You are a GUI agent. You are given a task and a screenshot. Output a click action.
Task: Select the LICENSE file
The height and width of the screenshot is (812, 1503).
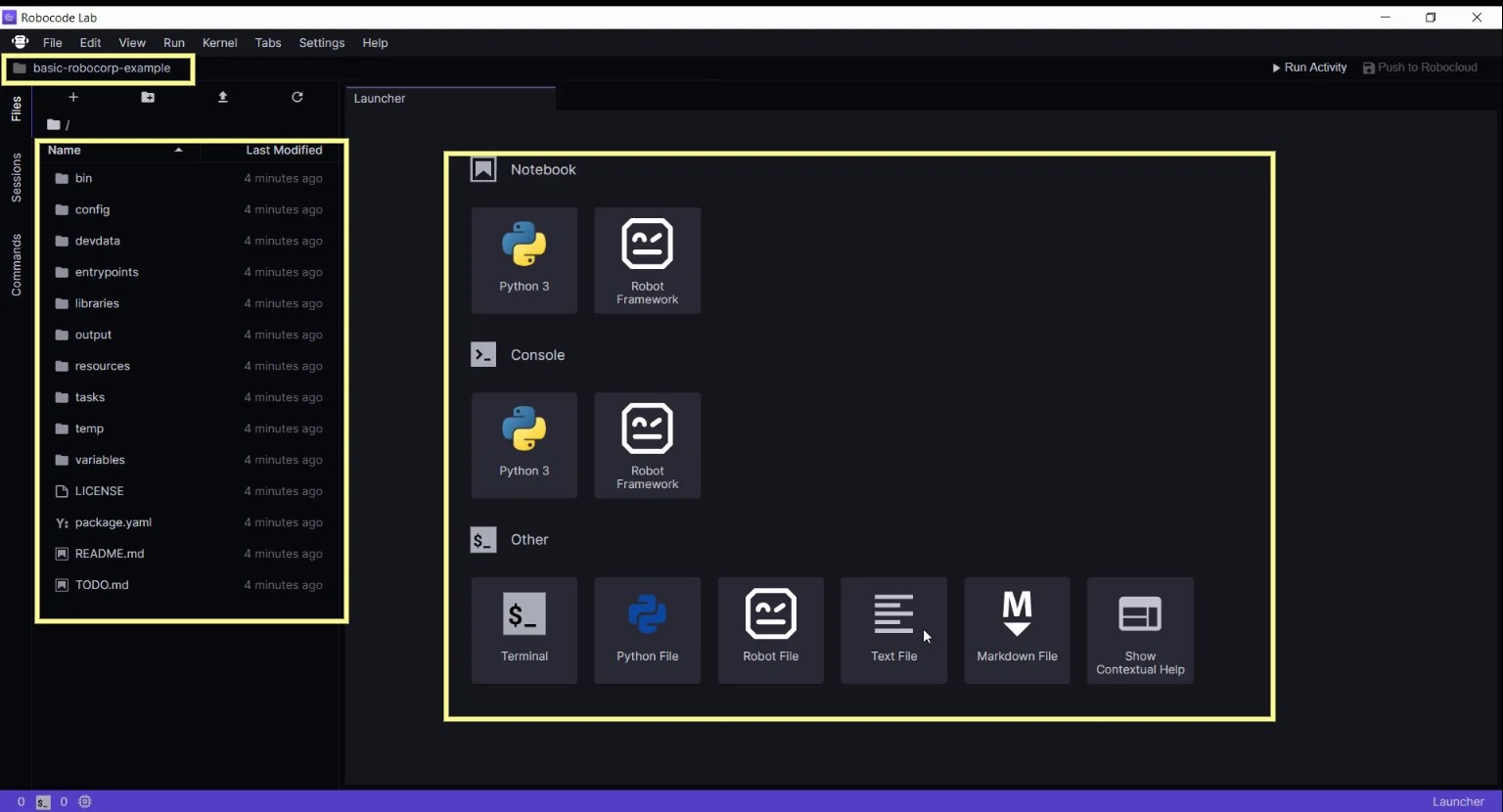(191, 491)
